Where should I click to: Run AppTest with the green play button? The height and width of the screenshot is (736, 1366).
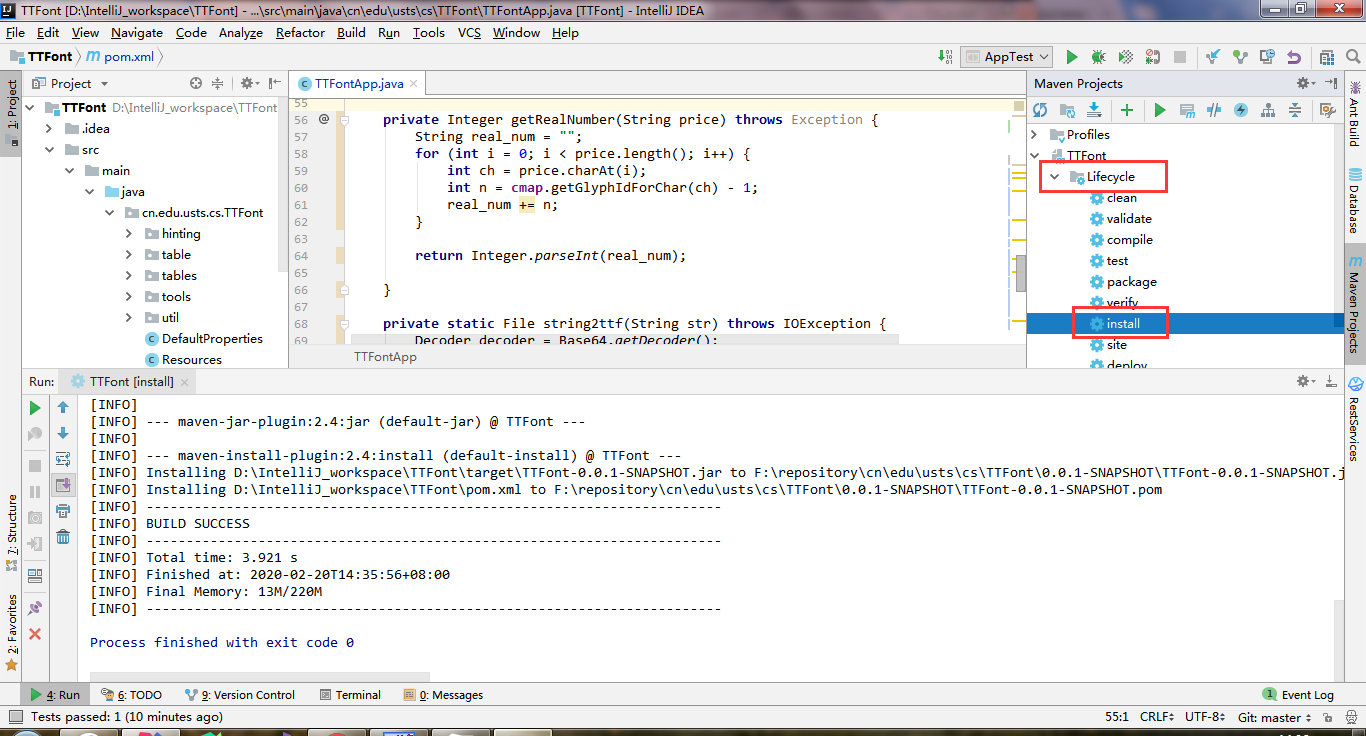coord(1072,57)
